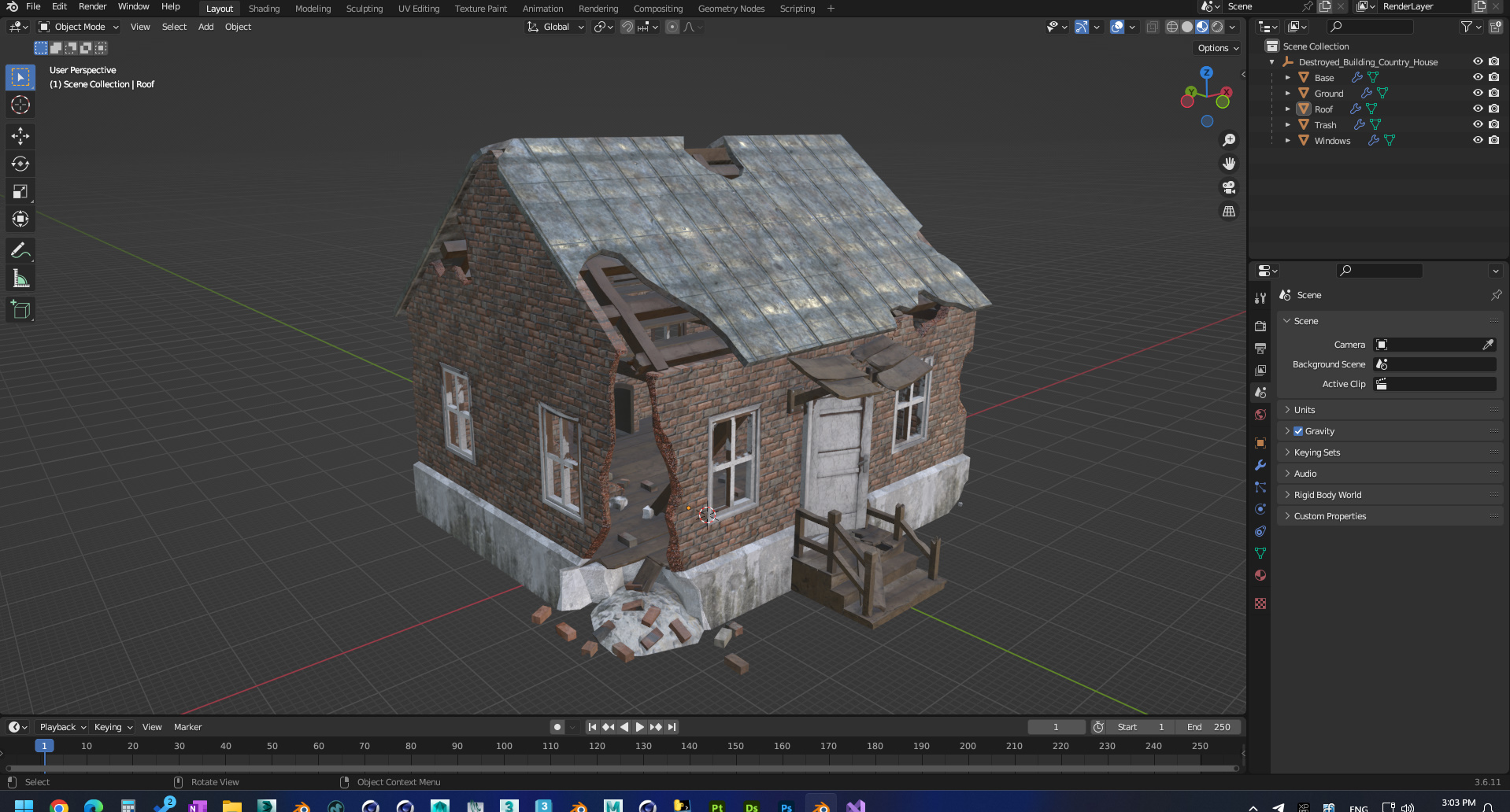Open the Modifiers properties tab

click(1260, 465)
